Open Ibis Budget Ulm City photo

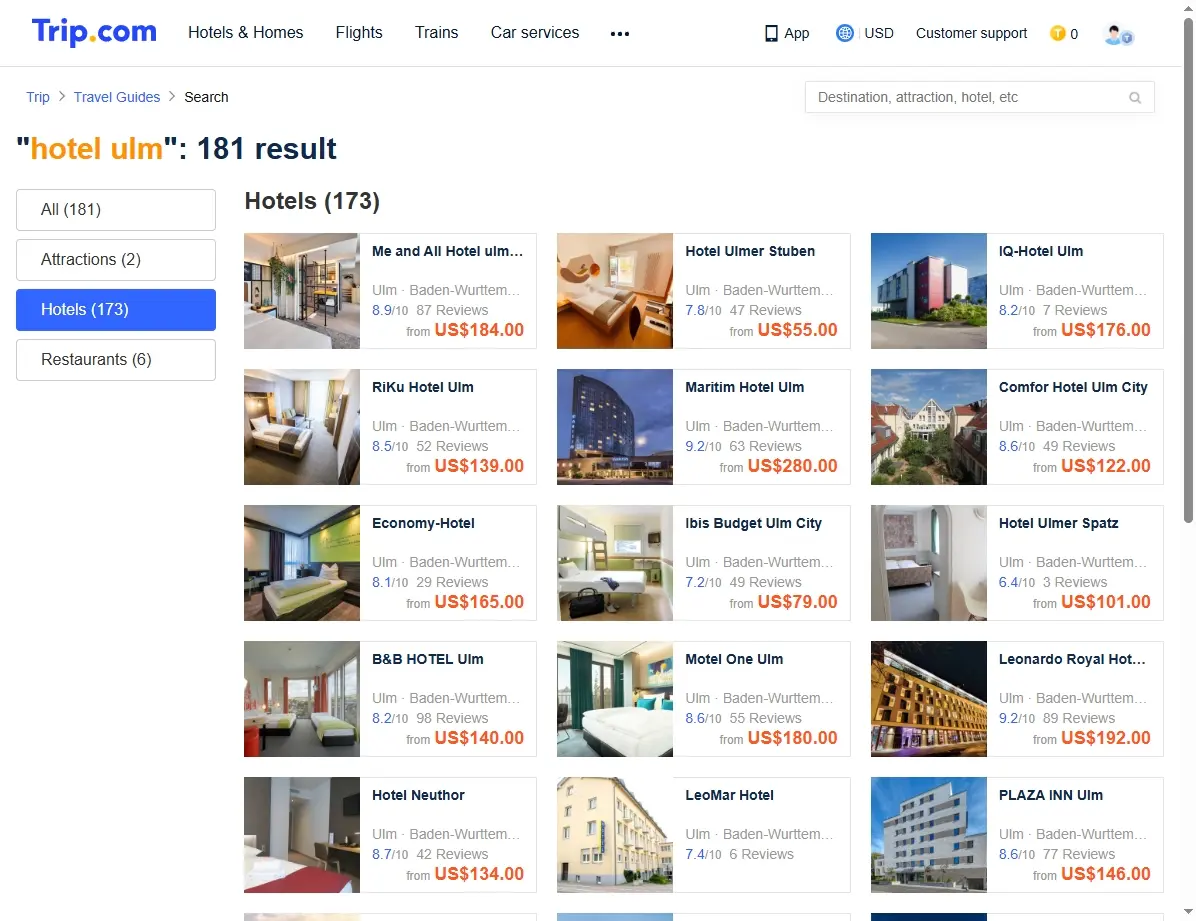coord(615,562)
